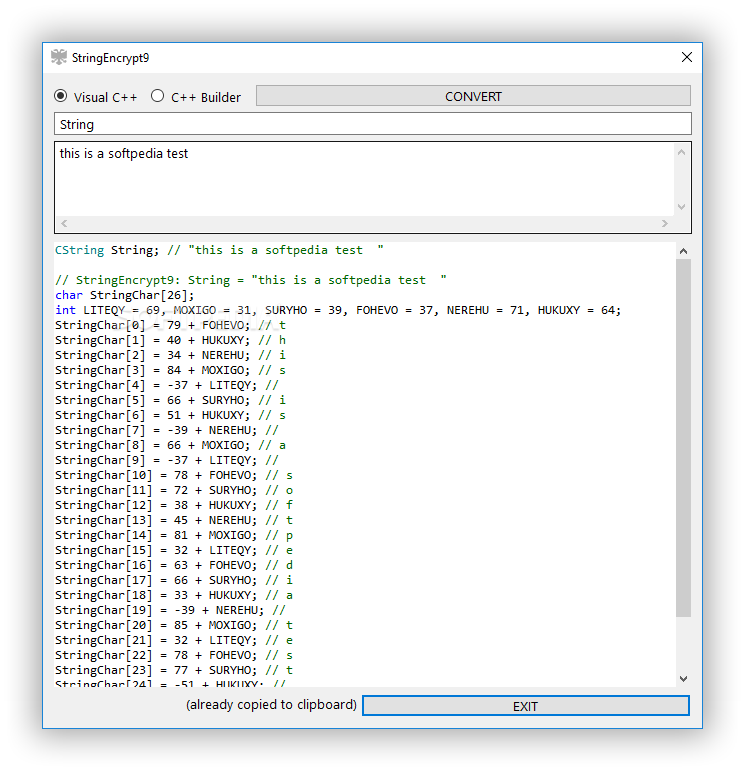This screenshot has width=745, height=771.
Task: Click the 'StringChar[1] = 40 + HUKUXY' line
Action: tap(170, 340)
